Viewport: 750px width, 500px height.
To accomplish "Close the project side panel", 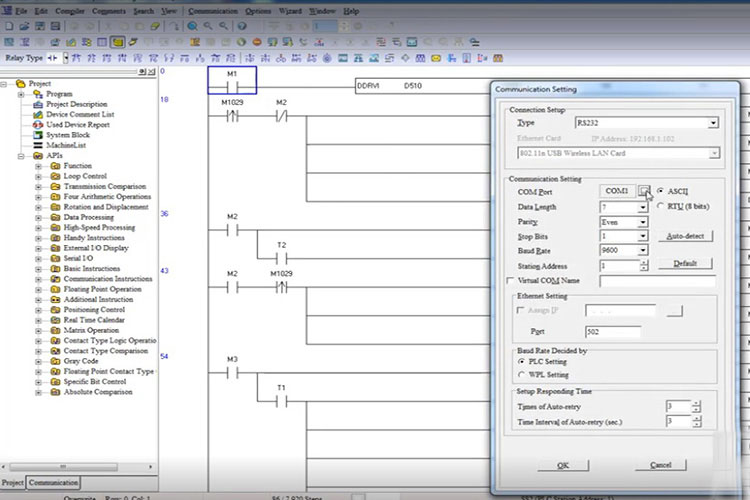I will (x=151, y=72).
